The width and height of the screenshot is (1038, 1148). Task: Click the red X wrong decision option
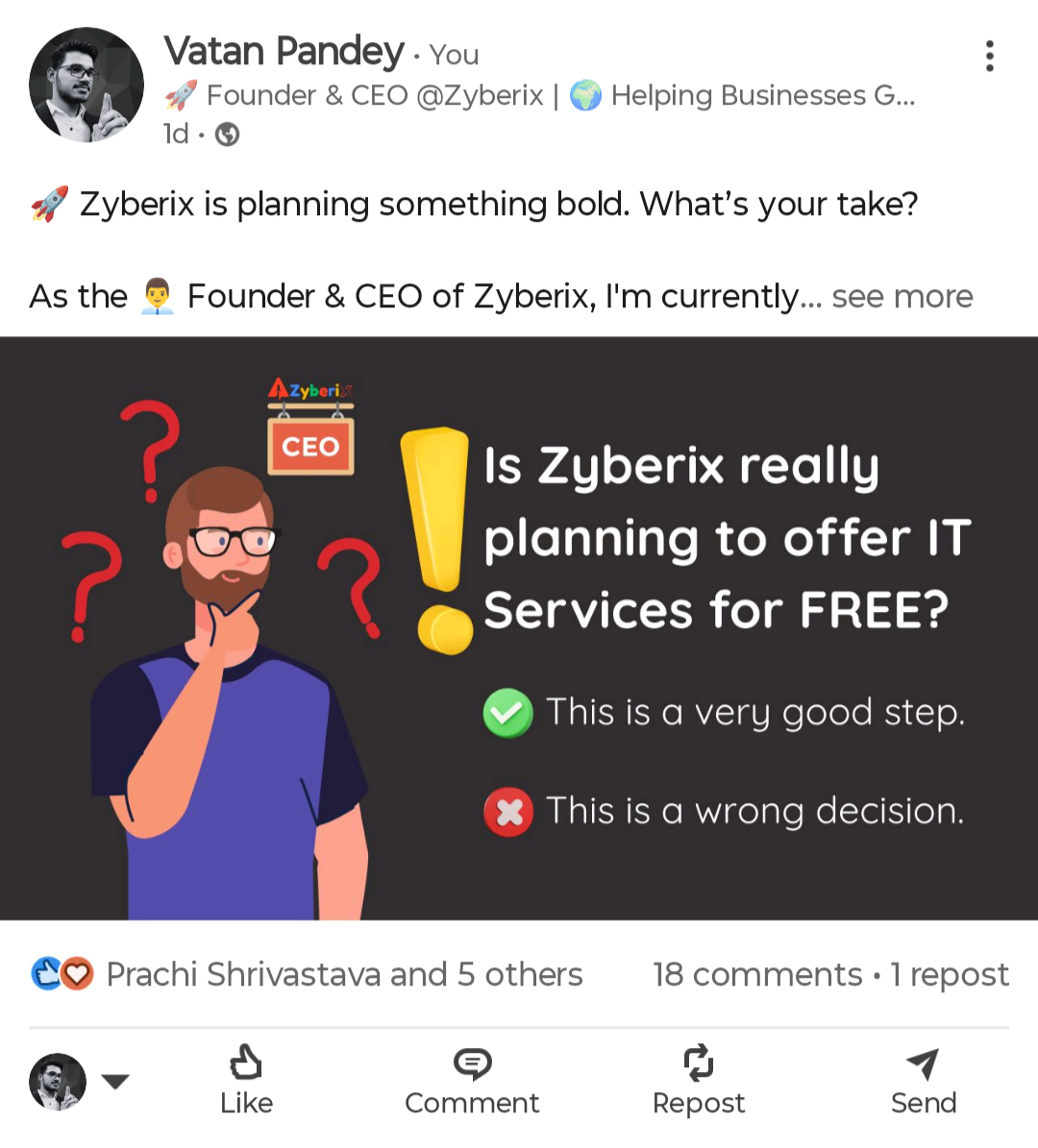(507, 812)
